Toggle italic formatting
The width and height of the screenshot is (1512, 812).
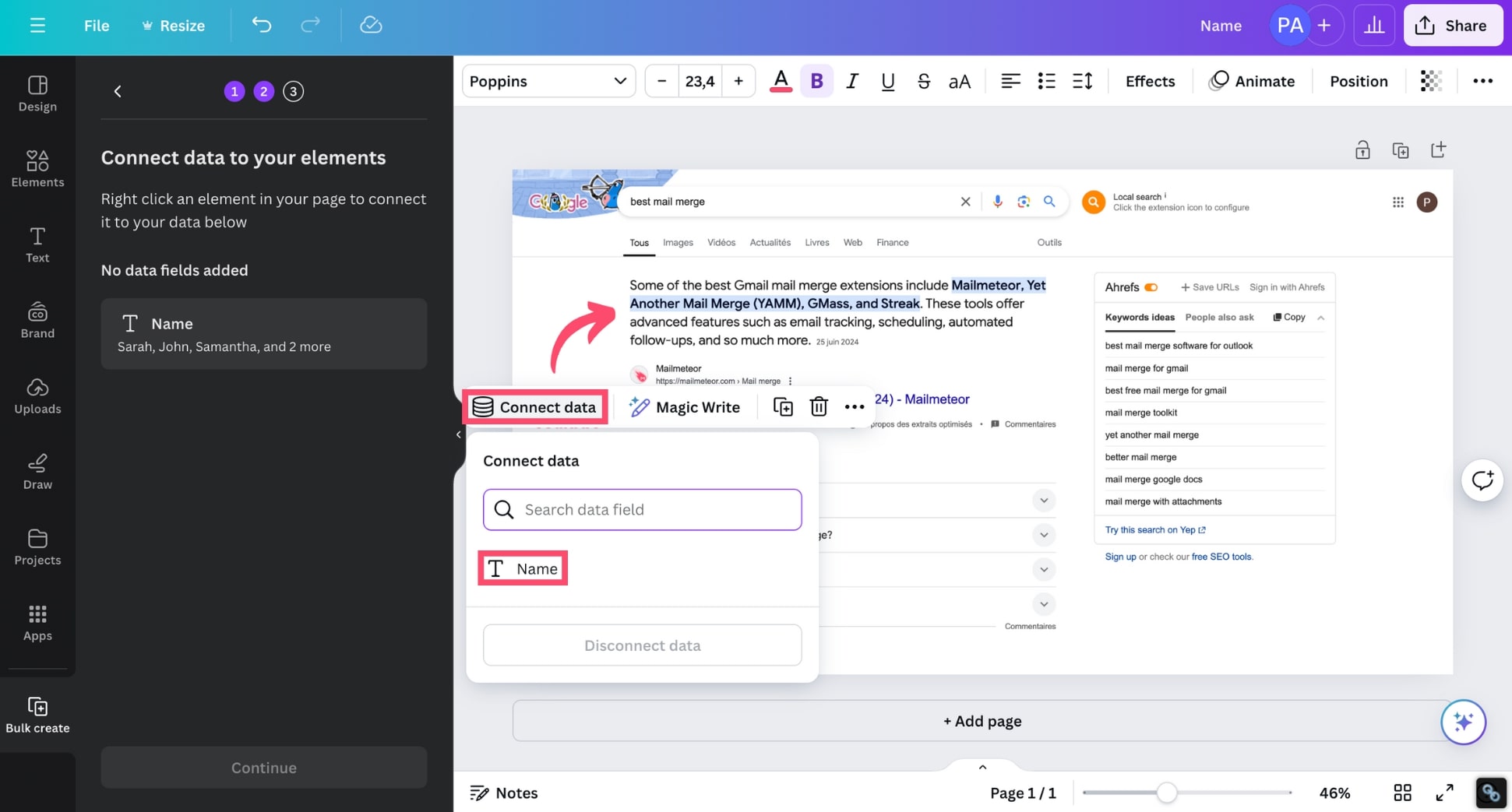pos(852,81)
